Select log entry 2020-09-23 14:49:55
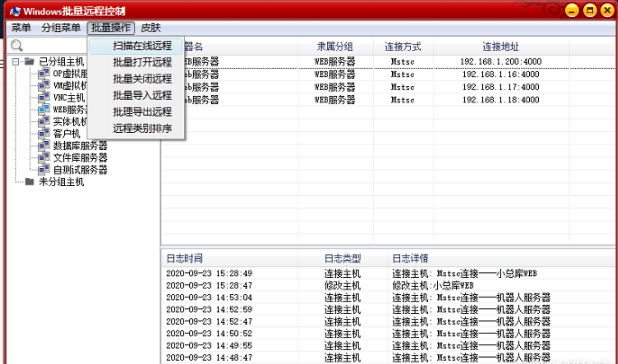618x364 pixels. pyautogui.click(x=209, y=345)
